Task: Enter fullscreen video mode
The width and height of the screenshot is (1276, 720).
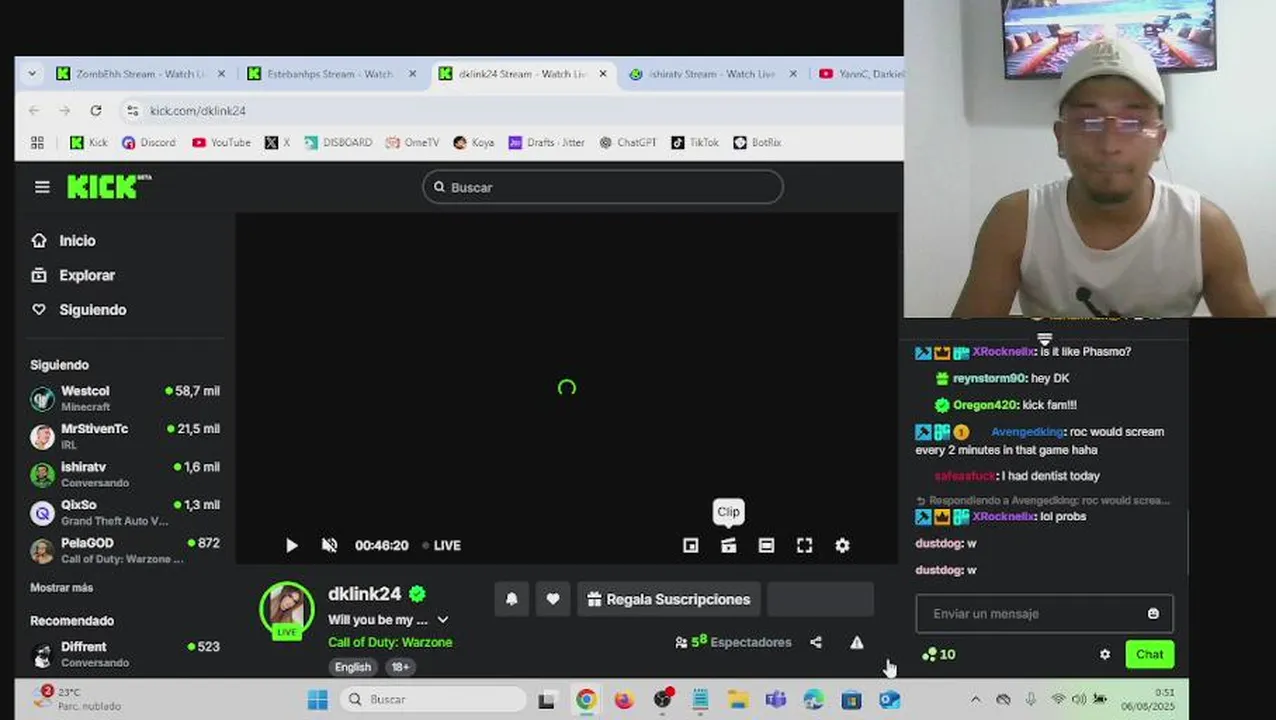Action: (x=804, y=545)
